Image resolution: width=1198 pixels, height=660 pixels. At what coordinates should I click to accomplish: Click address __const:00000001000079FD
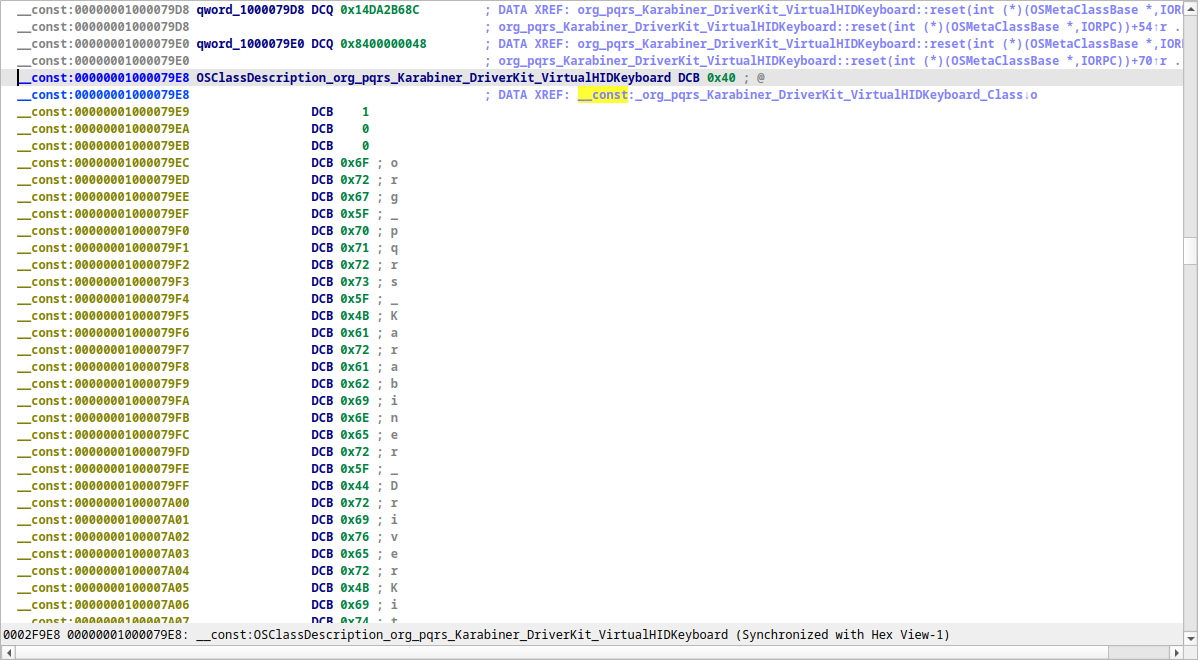103,451
